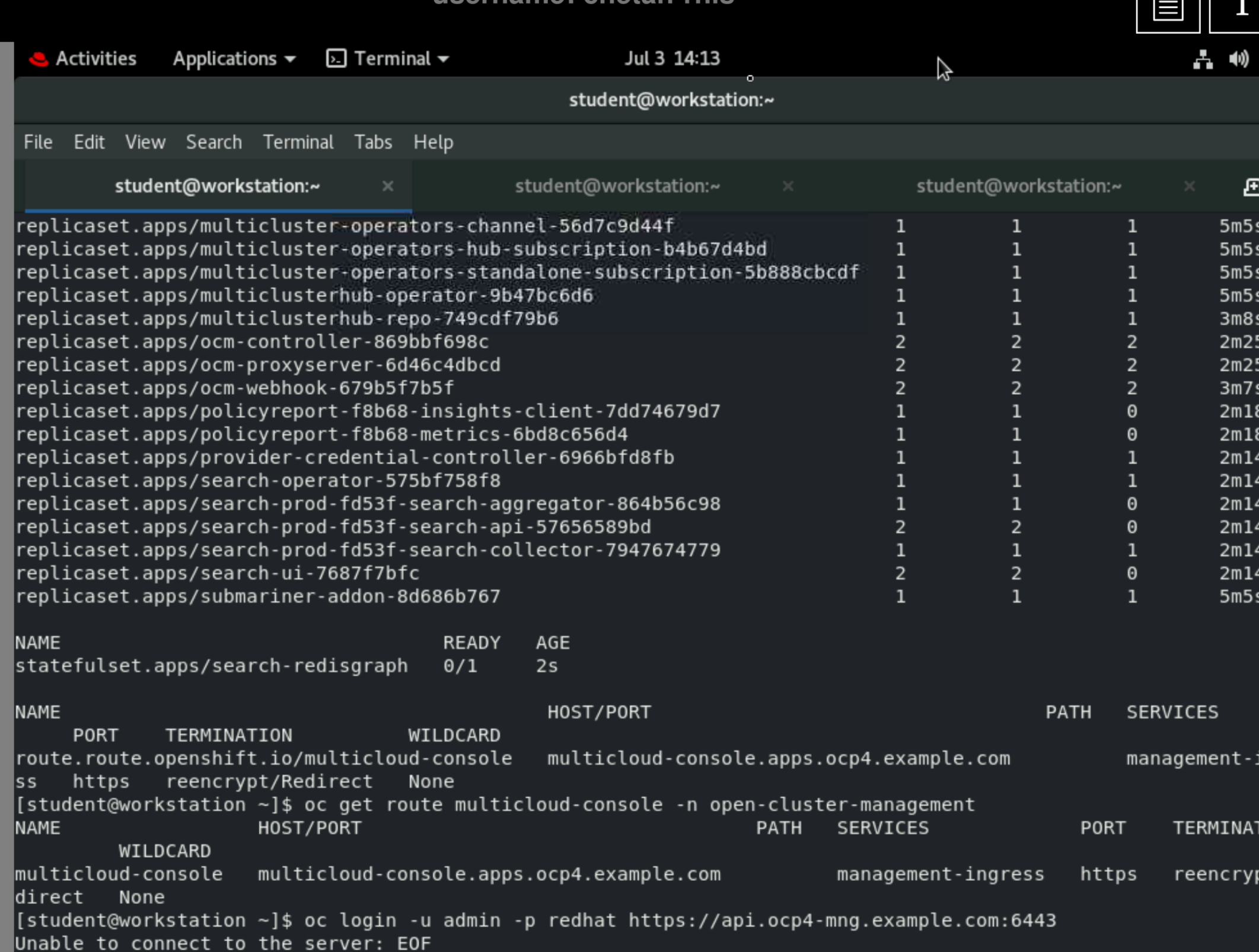The width and height of the screenshot is (1259, 952).
Task: Close the second terminal tab
Action: (x=788, y=186)
